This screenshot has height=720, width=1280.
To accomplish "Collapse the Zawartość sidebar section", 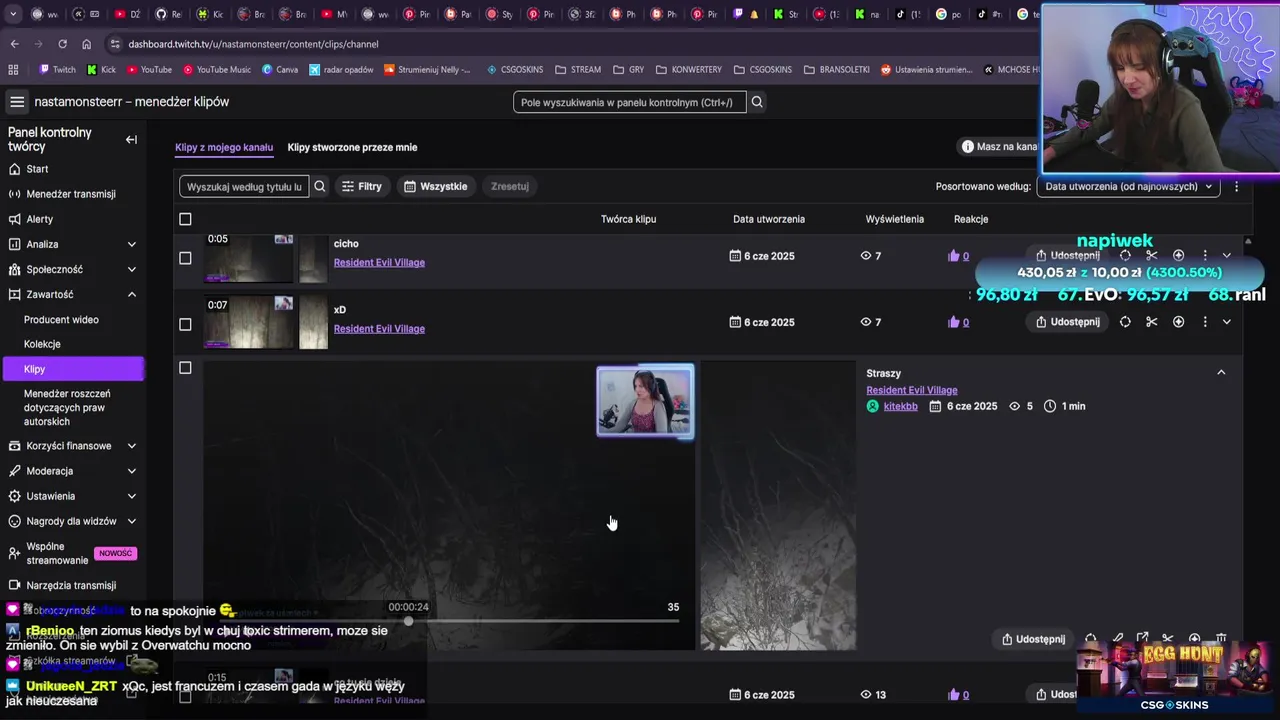I will coord(132,294).
